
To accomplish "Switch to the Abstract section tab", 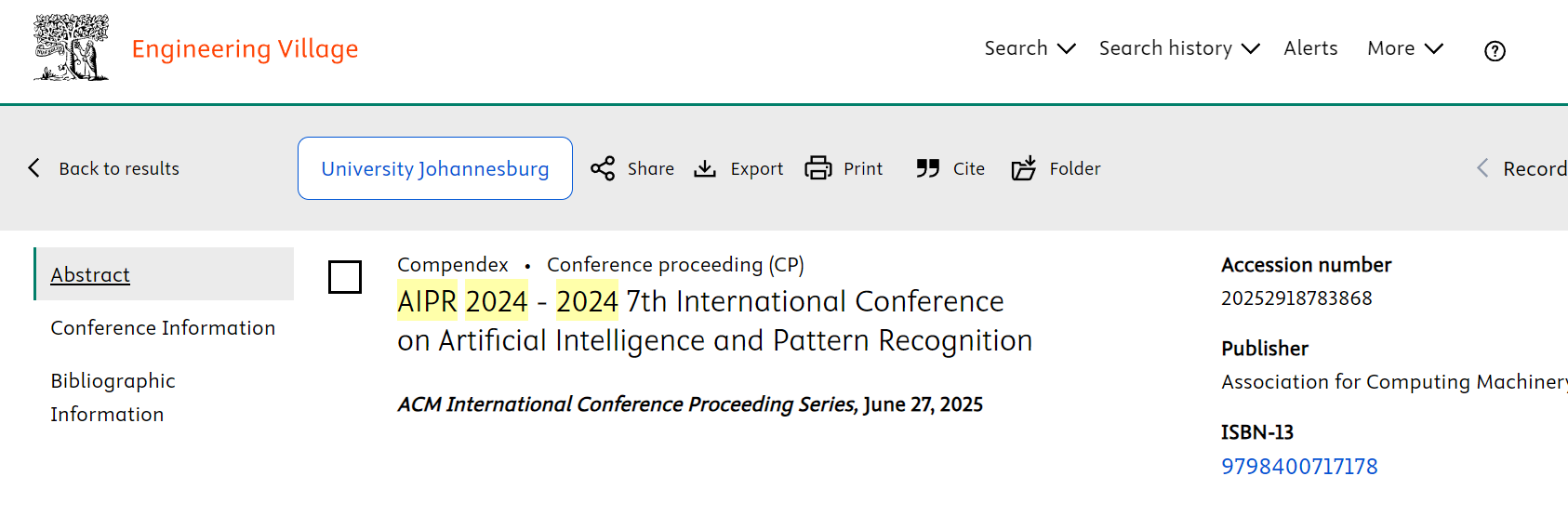I will click(90, 275).
